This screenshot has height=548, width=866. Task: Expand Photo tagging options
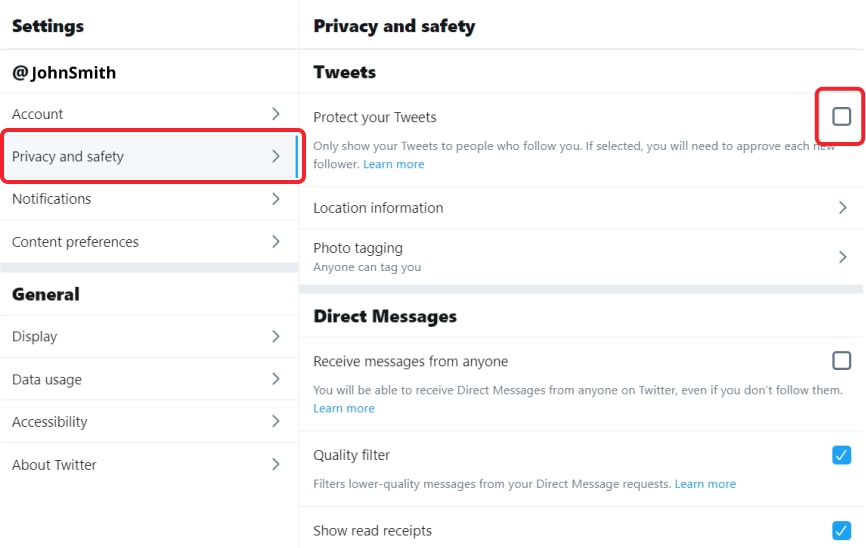(842, 257)
